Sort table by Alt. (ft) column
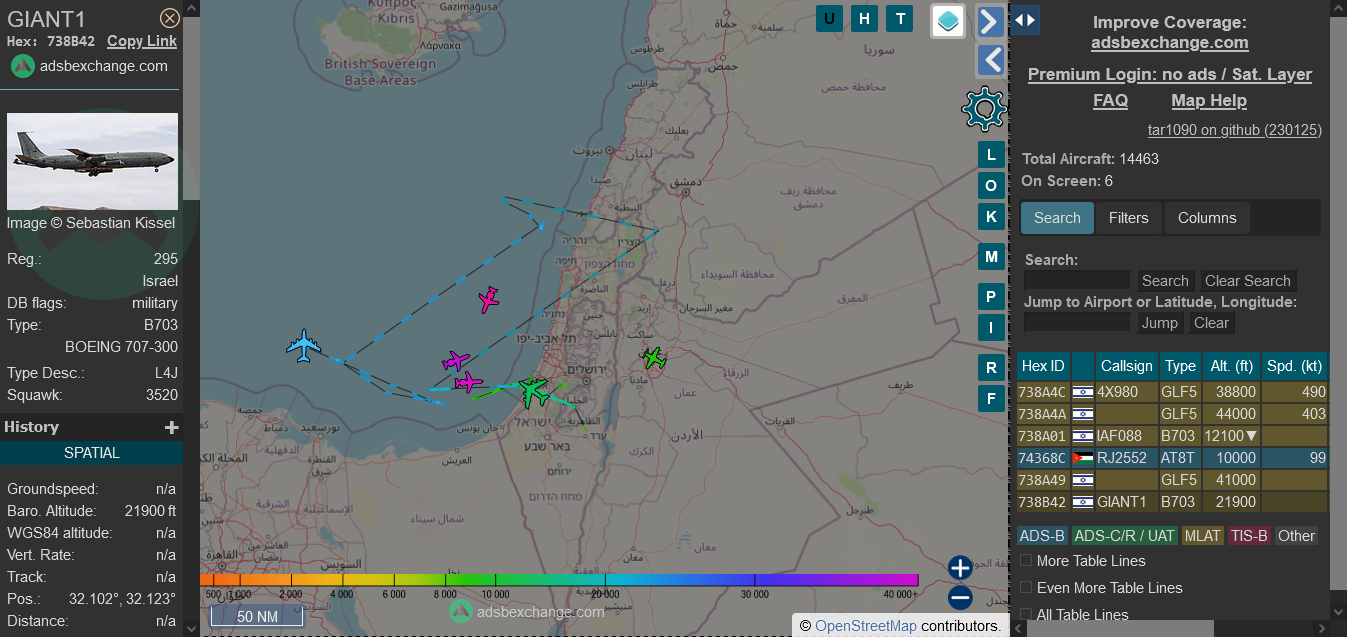The width and height of the screenshot is (1347, 637). tap(1231, 366)
